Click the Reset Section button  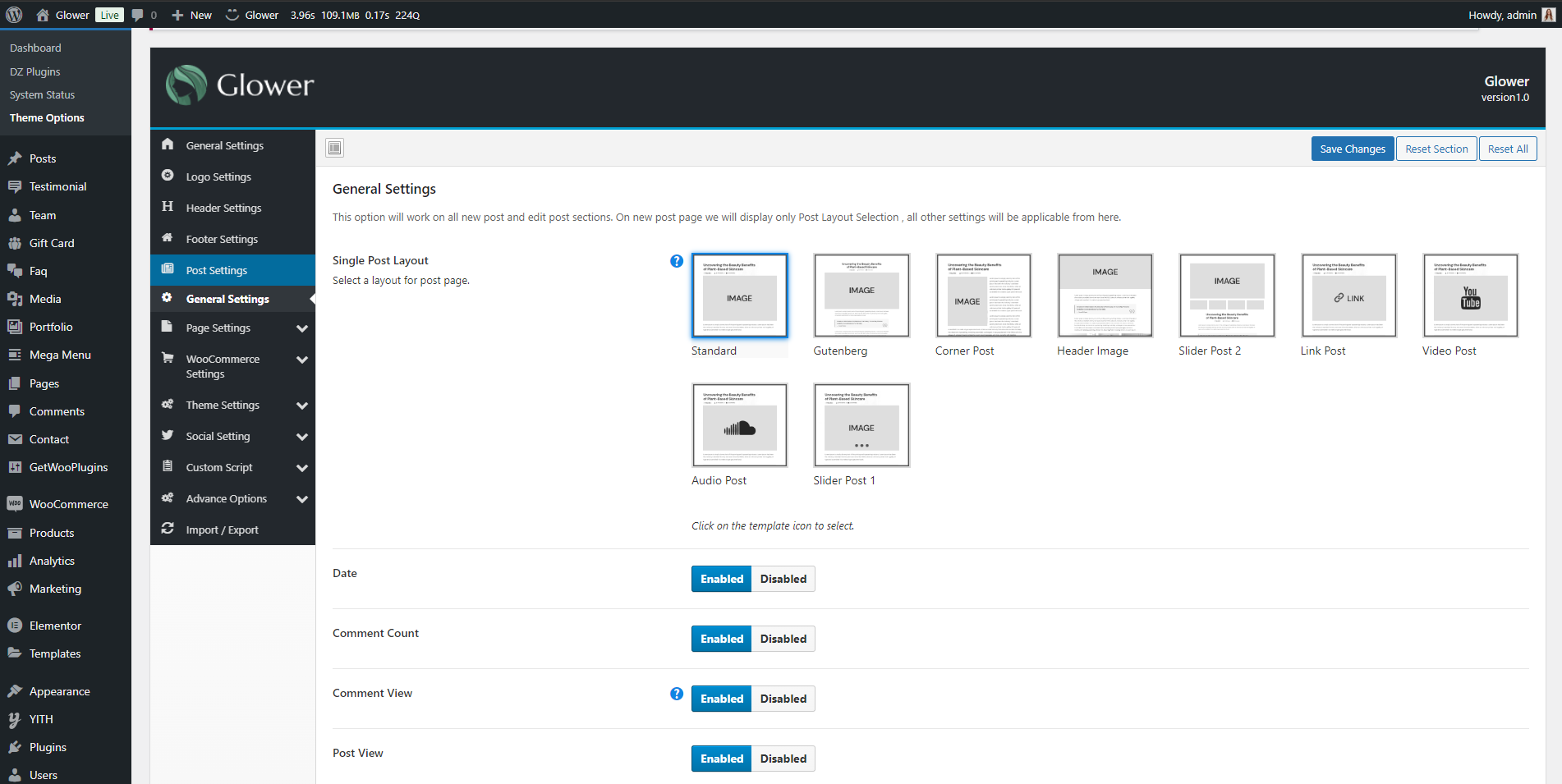1436,149
